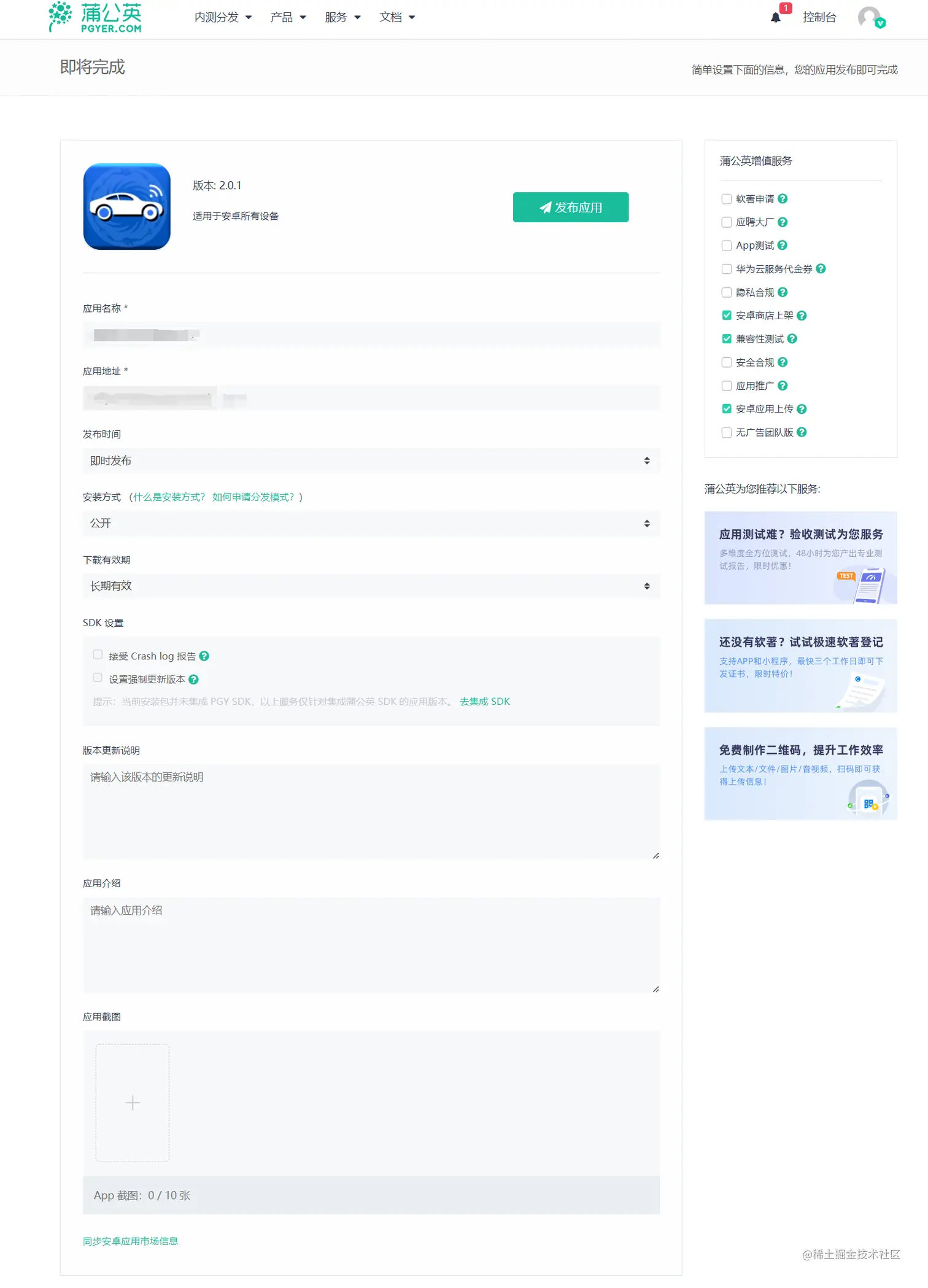
Task: Open the 极速软著登记 promo banner
Action: pos(800,665)
